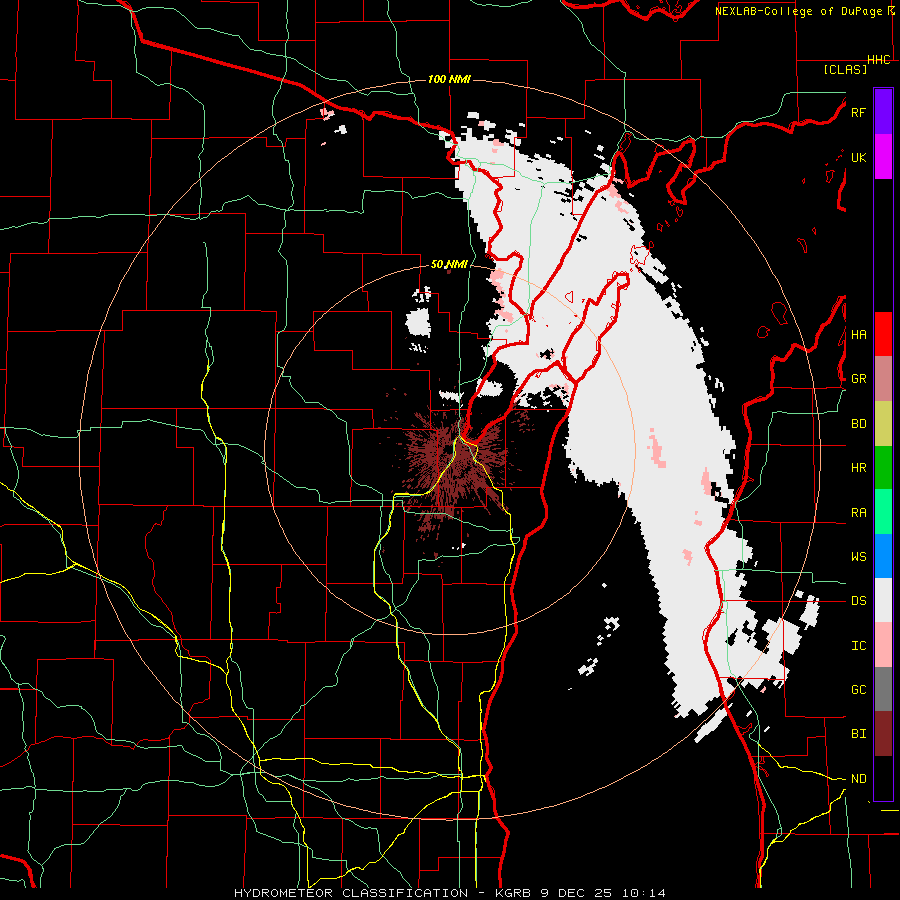900x900 pixels.
Task: Click the RA light green swatch
Action: (x=883, y=512)
